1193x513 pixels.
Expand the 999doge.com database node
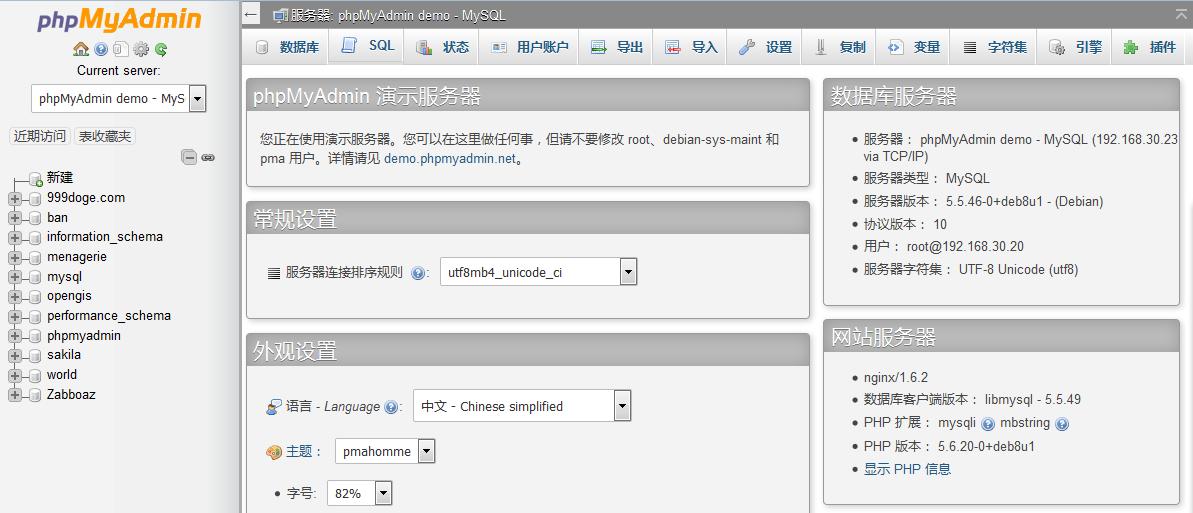14,198
